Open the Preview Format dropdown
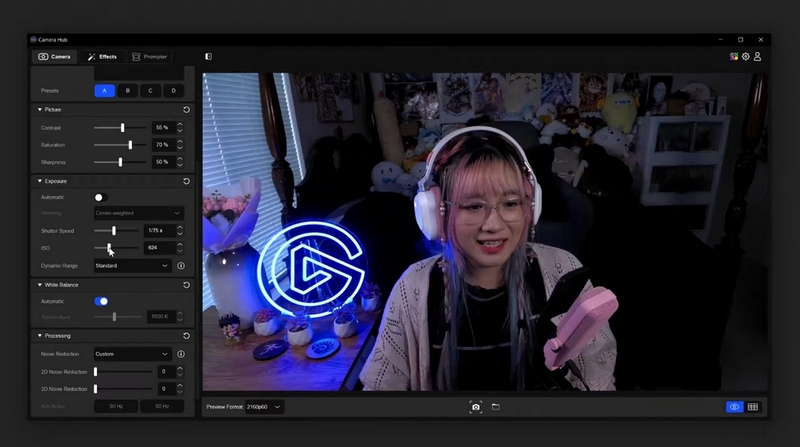This screenshot has width=800, height=447. point(264,407)
